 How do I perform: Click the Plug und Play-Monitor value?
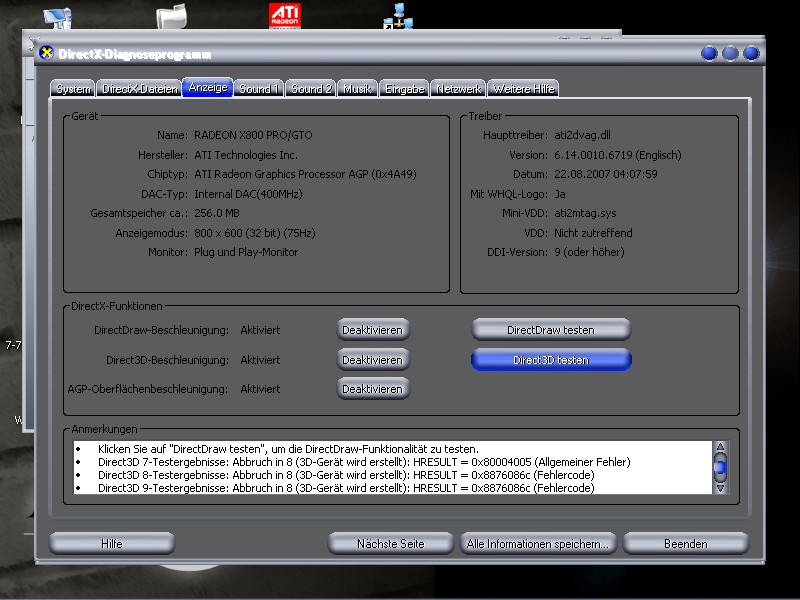click(x=246, y=252)
